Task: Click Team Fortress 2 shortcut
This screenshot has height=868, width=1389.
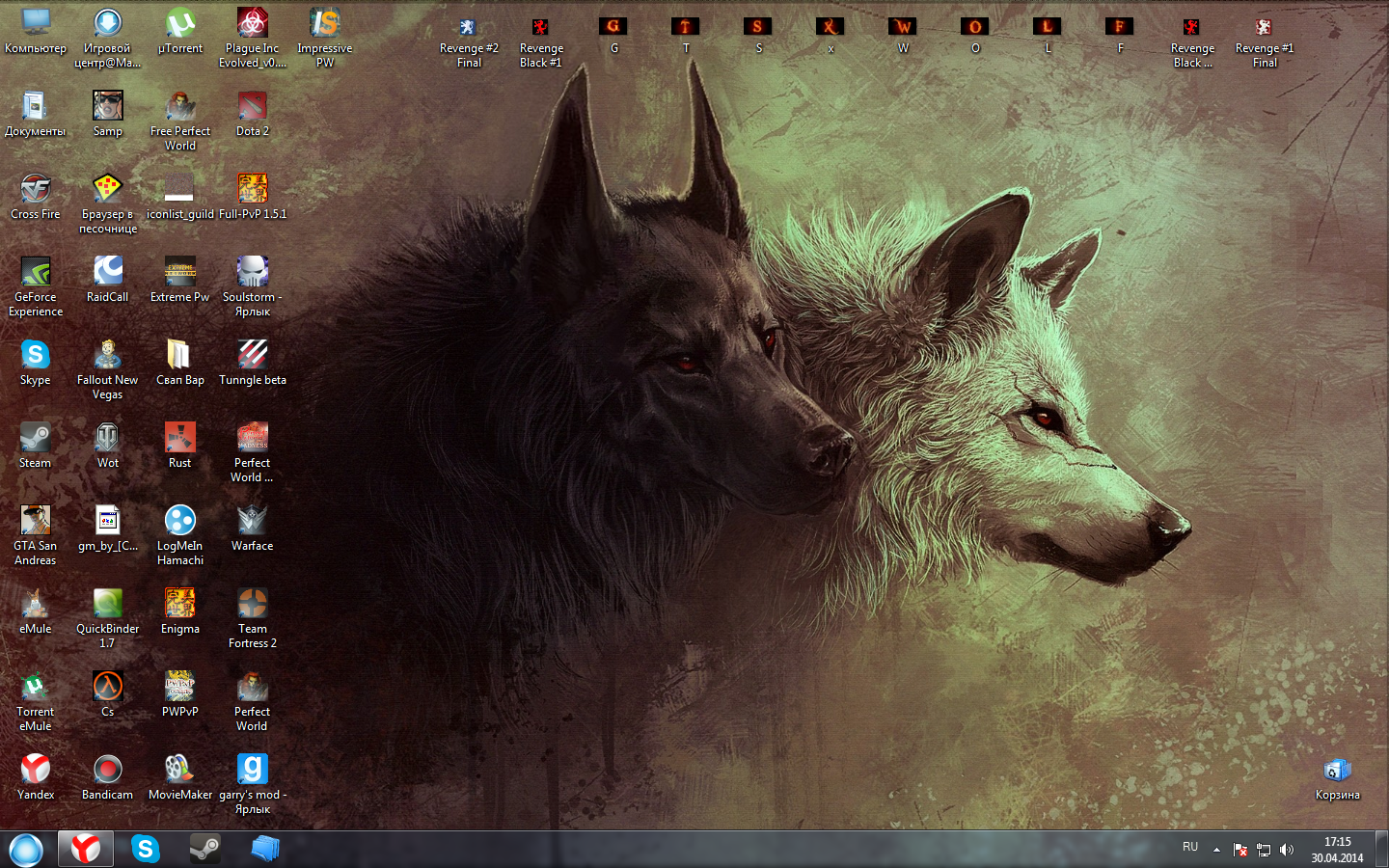Action: [x=253, y=617]
